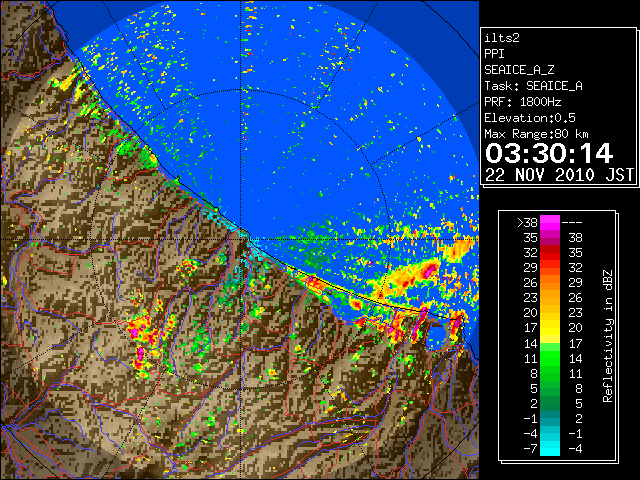Click the '-7' legend label
This screenshot has height=480, width=640.
530,449
